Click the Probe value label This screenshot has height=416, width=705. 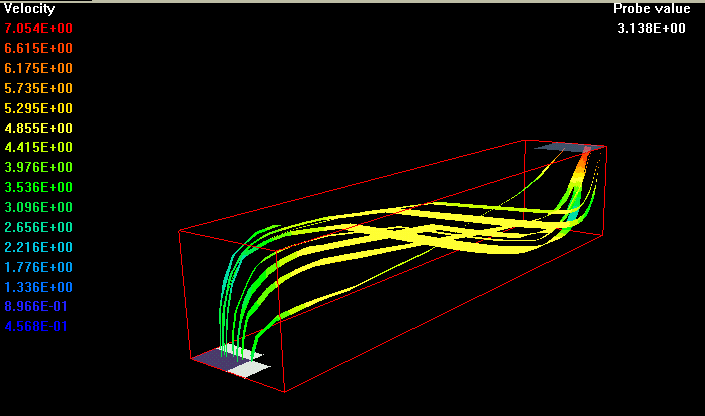(x=651, y=9)
